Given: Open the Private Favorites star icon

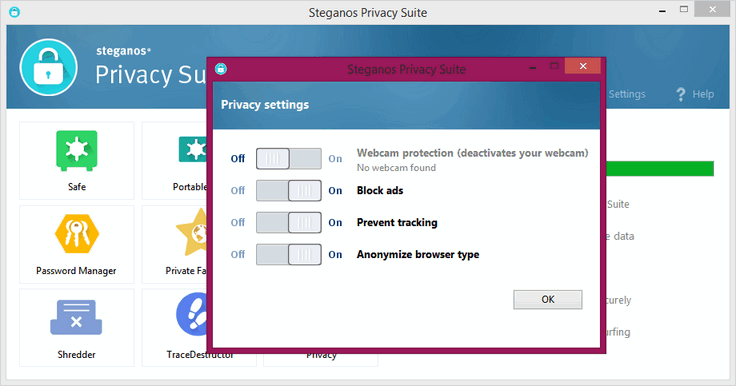Looking at the screenshot, I should pos(192,233).
